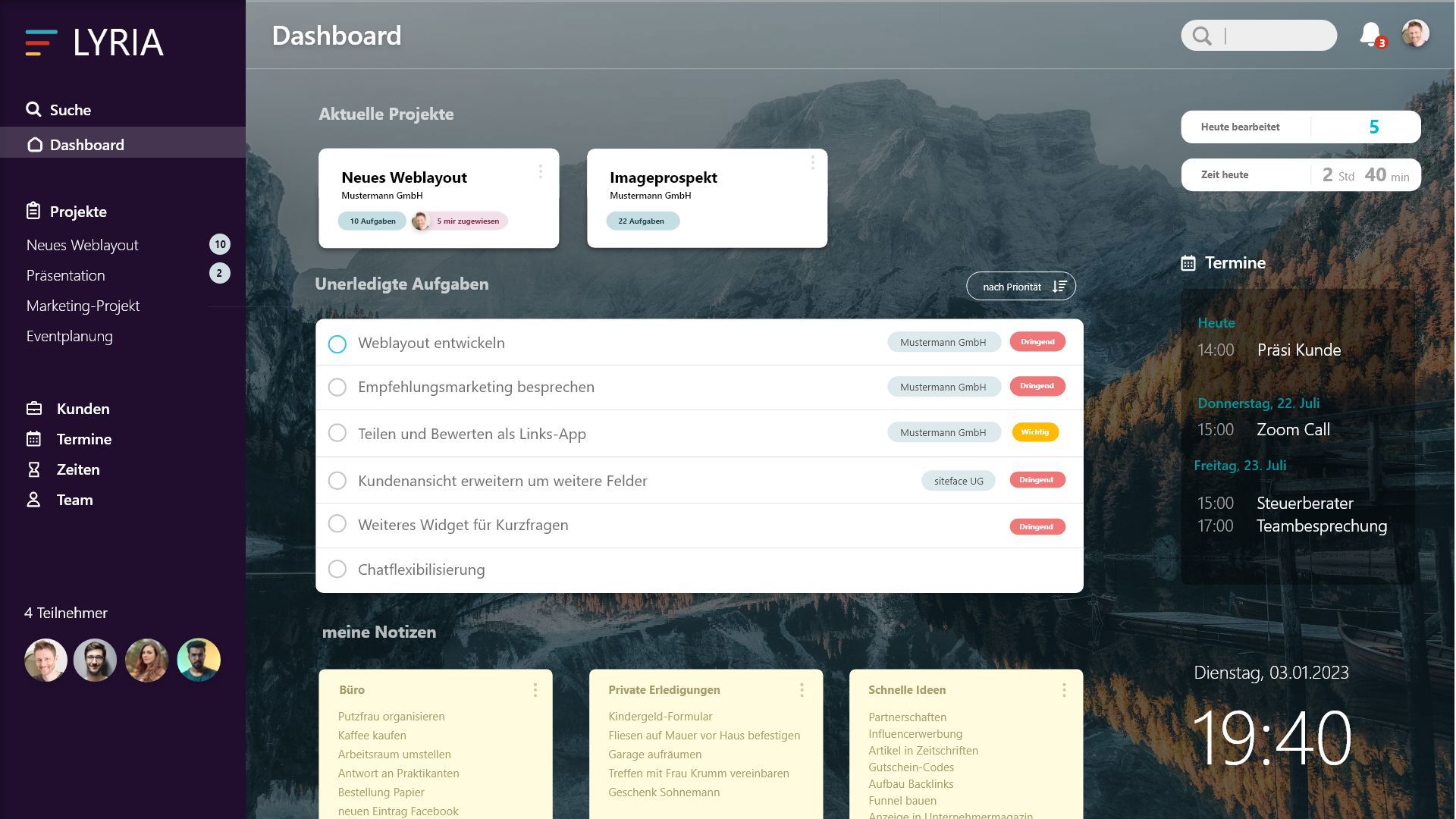Click the user profile avatar top right
The width and height of the screenshot is (1456, 819).
click(x=1415, y=34)
